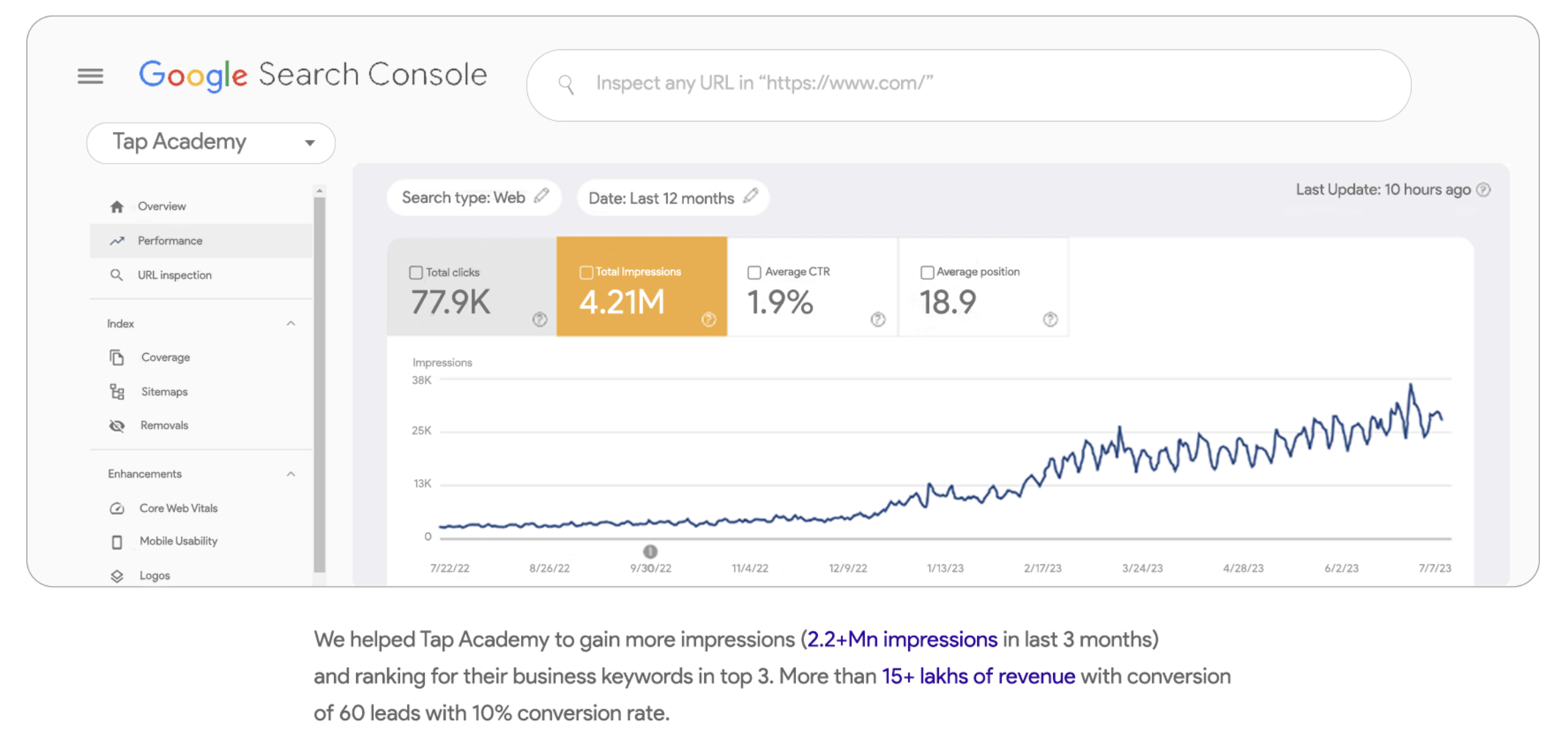This screenshot has height=745, width=1568.
Task: Click help icon beside Last Update
Action: (x=1483, y=190)
